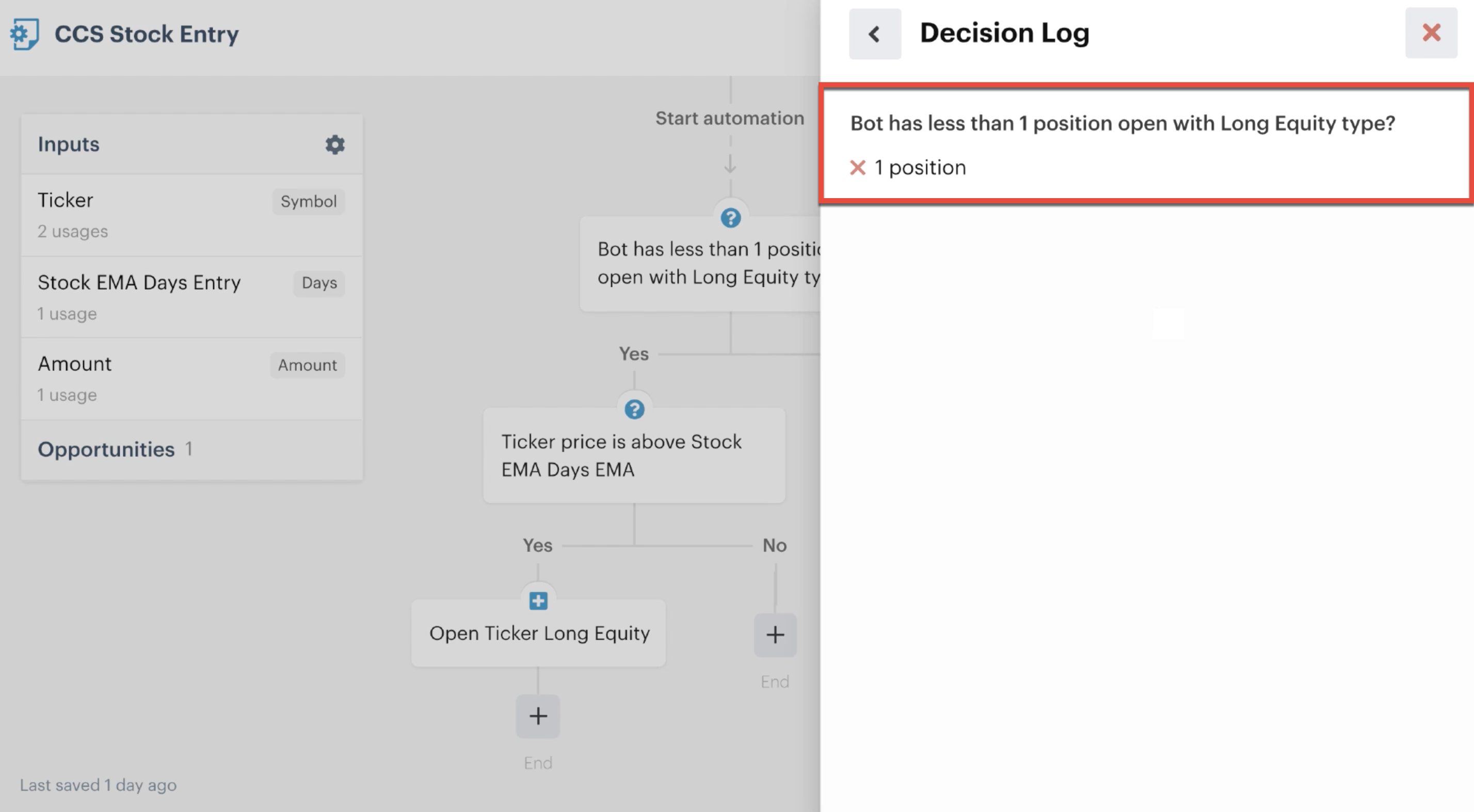
Task: Click the Yes label under Ticker price decision
Action: [x=538, y=545]
